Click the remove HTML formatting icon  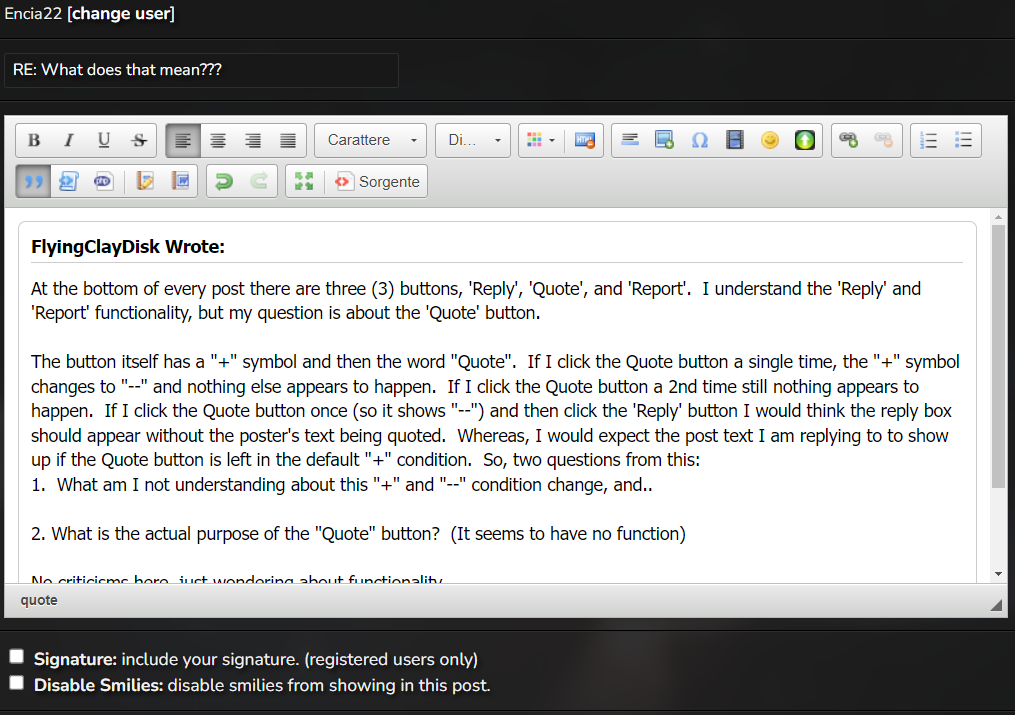[585, 140]
